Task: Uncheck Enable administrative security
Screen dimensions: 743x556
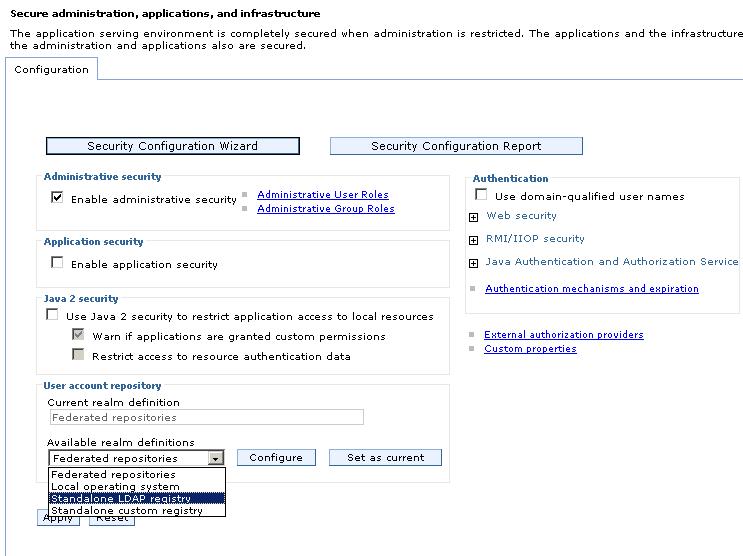Action: 57,197
